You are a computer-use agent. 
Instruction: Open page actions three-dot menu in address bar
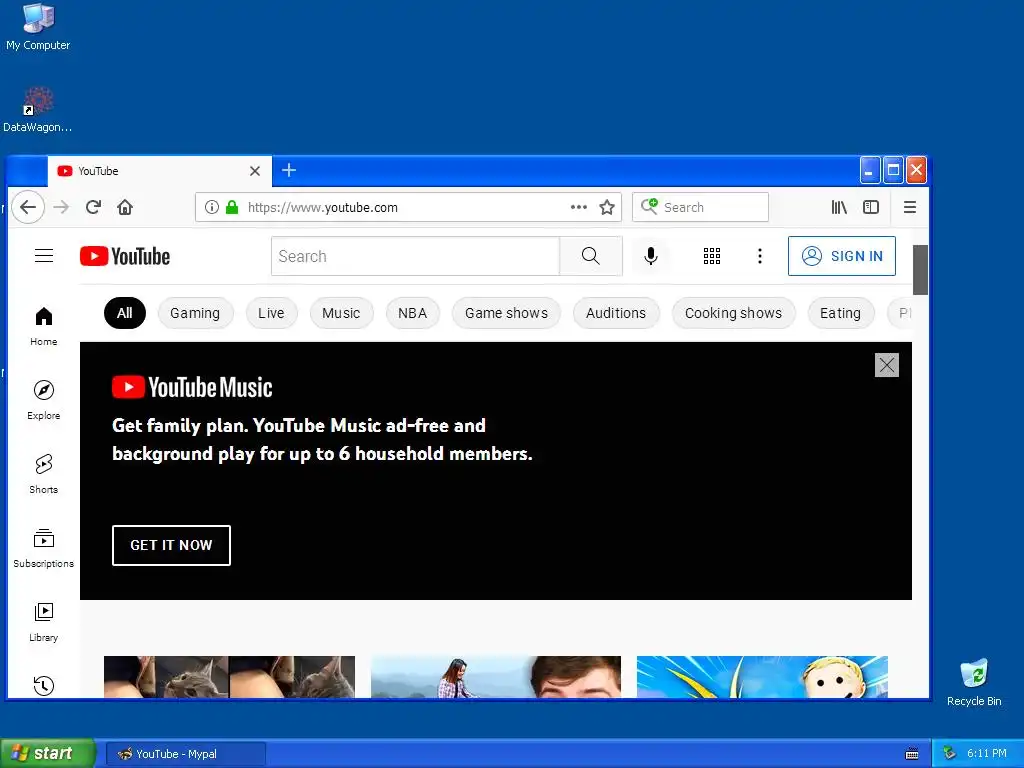coord(579,207)
